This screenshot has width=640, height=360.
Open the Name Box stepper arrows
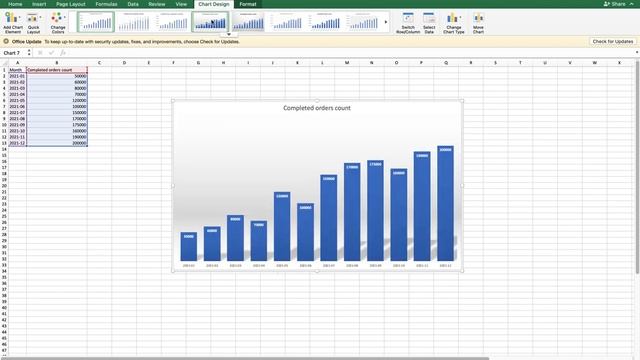[29, 53]
